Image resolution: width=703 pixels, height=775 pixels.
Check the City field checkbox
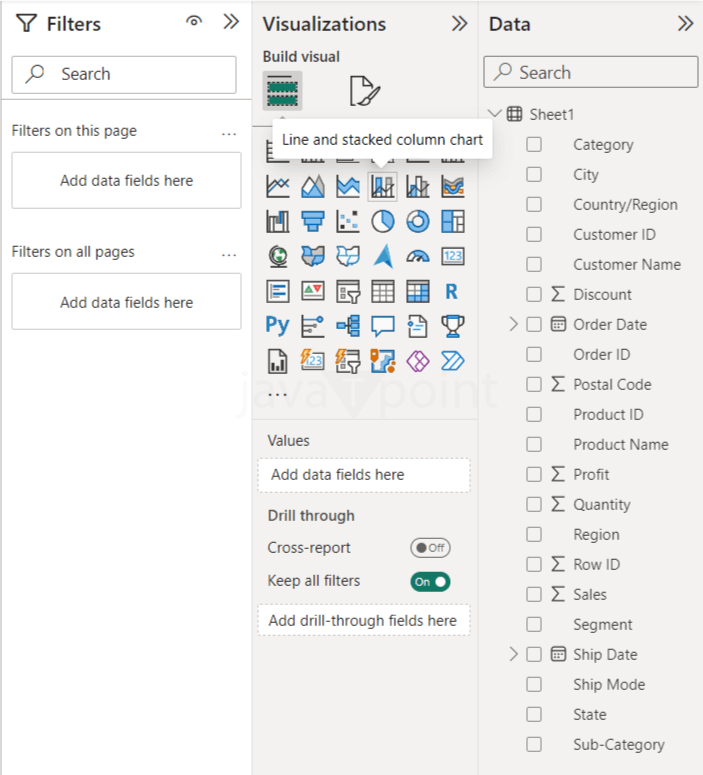[534, 174]
